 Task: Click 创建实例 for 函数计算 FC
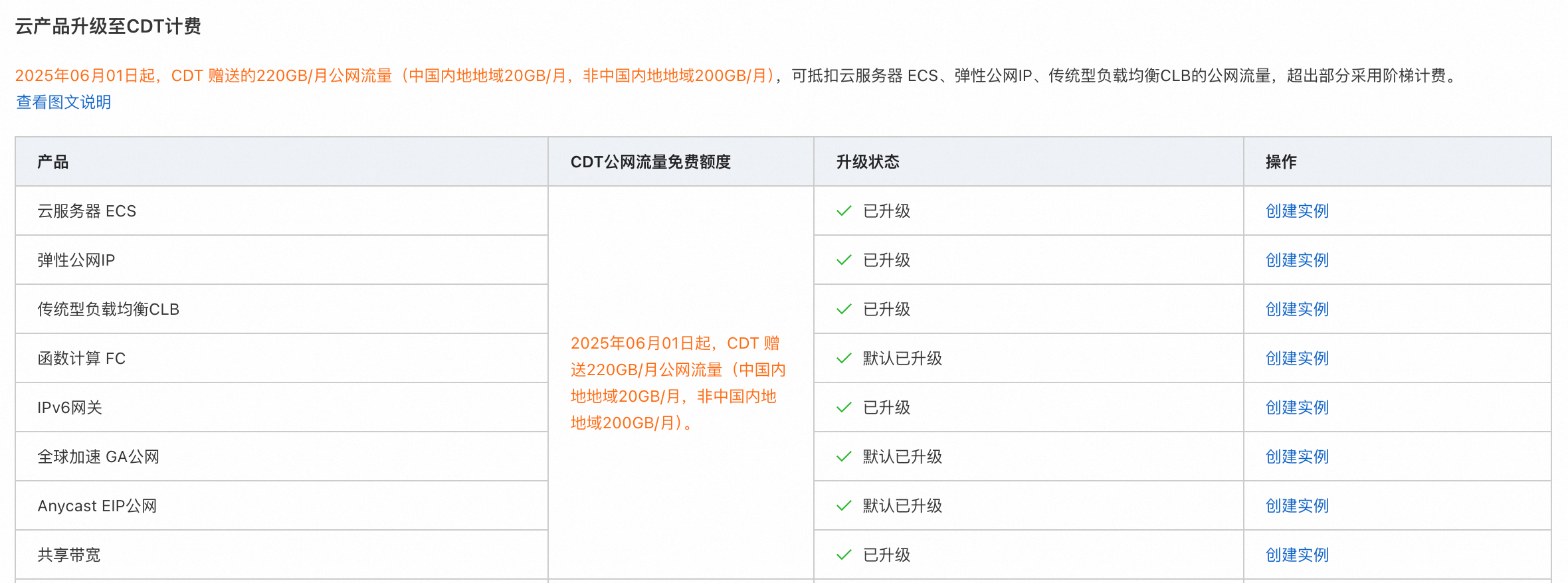[x=1296, y=359]
